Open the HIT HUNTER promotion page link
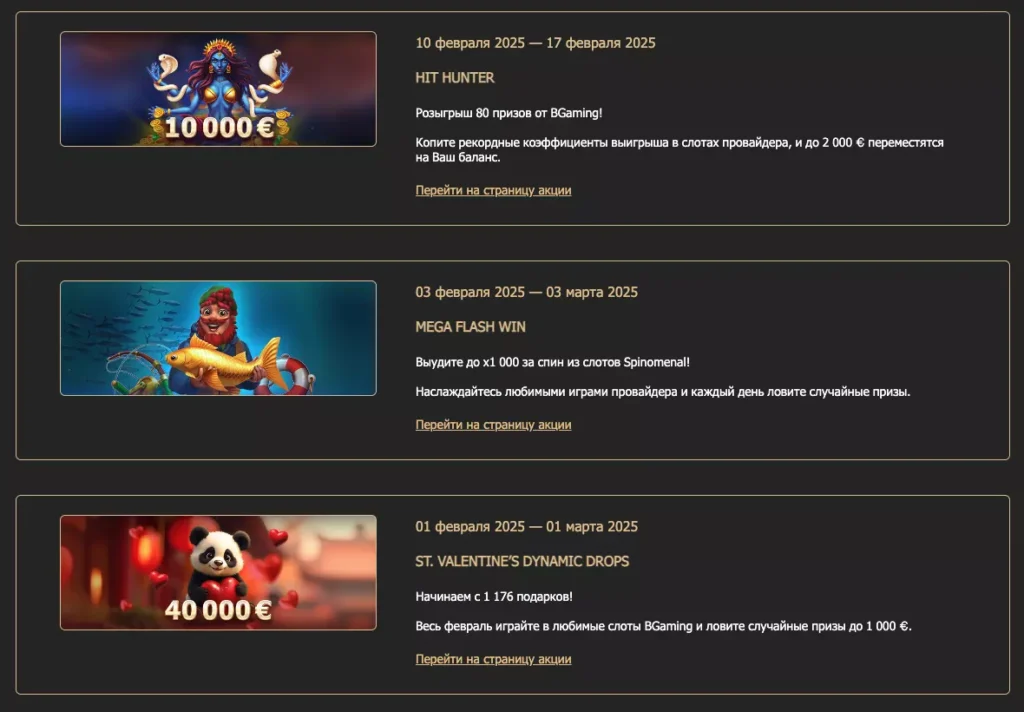Viewport: 1024px width, 712px height. [493, 190]
